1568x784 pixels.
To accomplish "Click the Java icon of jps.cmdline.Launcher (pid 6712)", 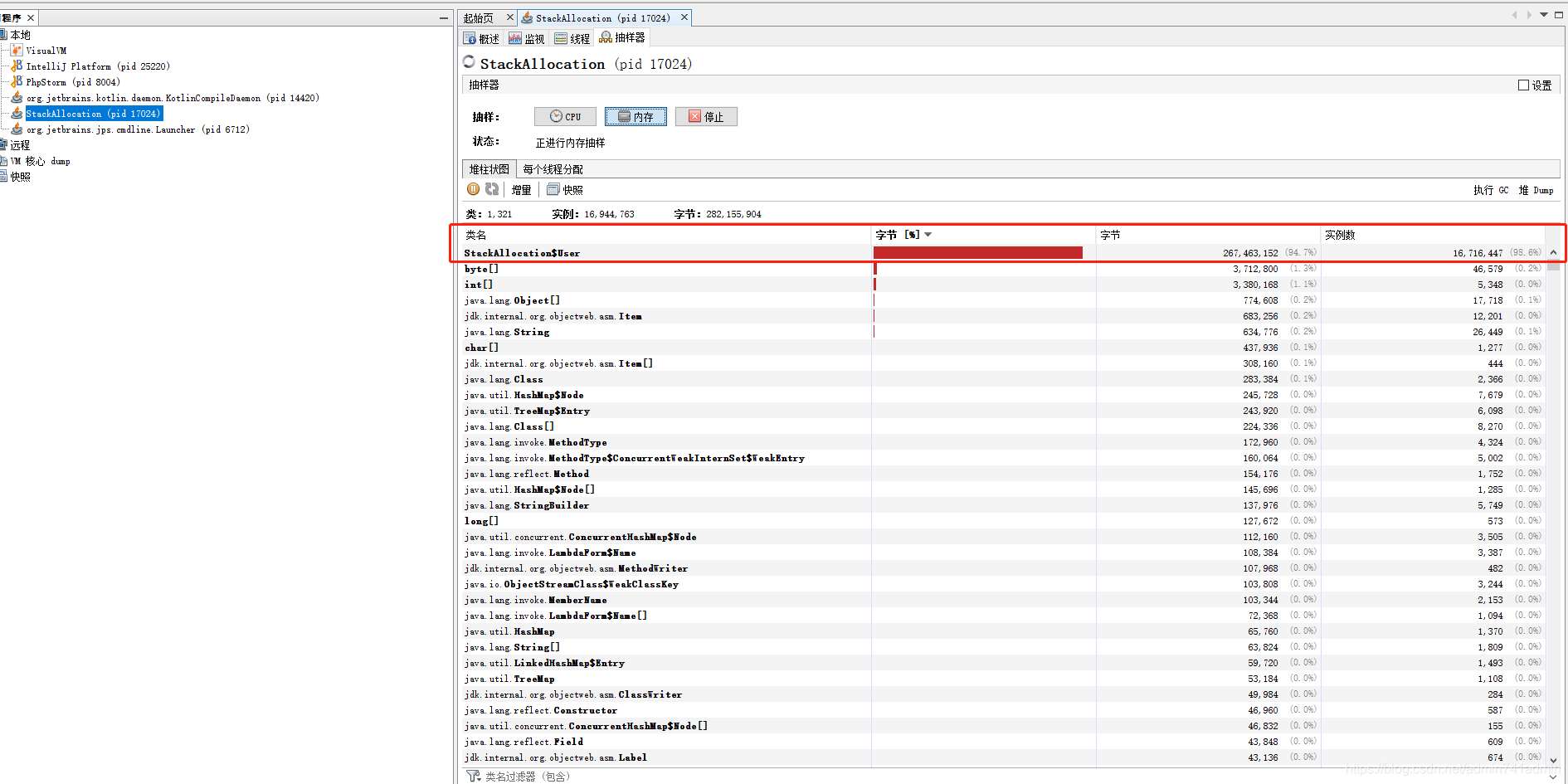I will 17,129.
